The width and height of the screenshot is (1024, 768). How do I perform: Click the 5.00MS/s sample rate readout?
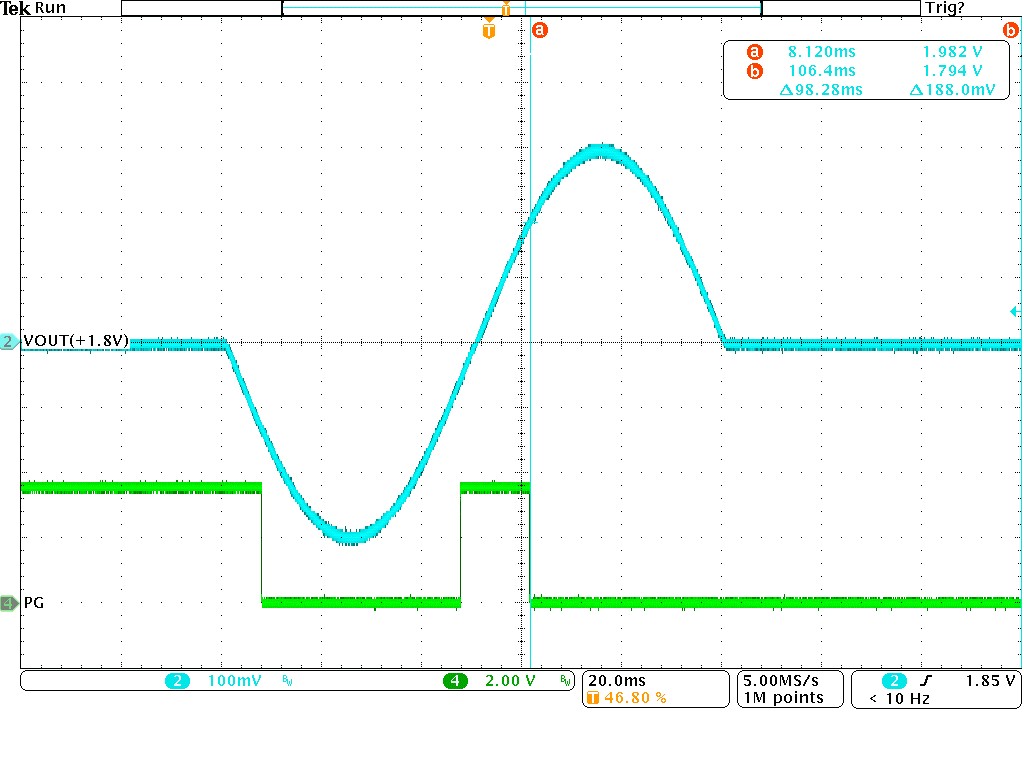pyautogui.click(x=782, y=680)
